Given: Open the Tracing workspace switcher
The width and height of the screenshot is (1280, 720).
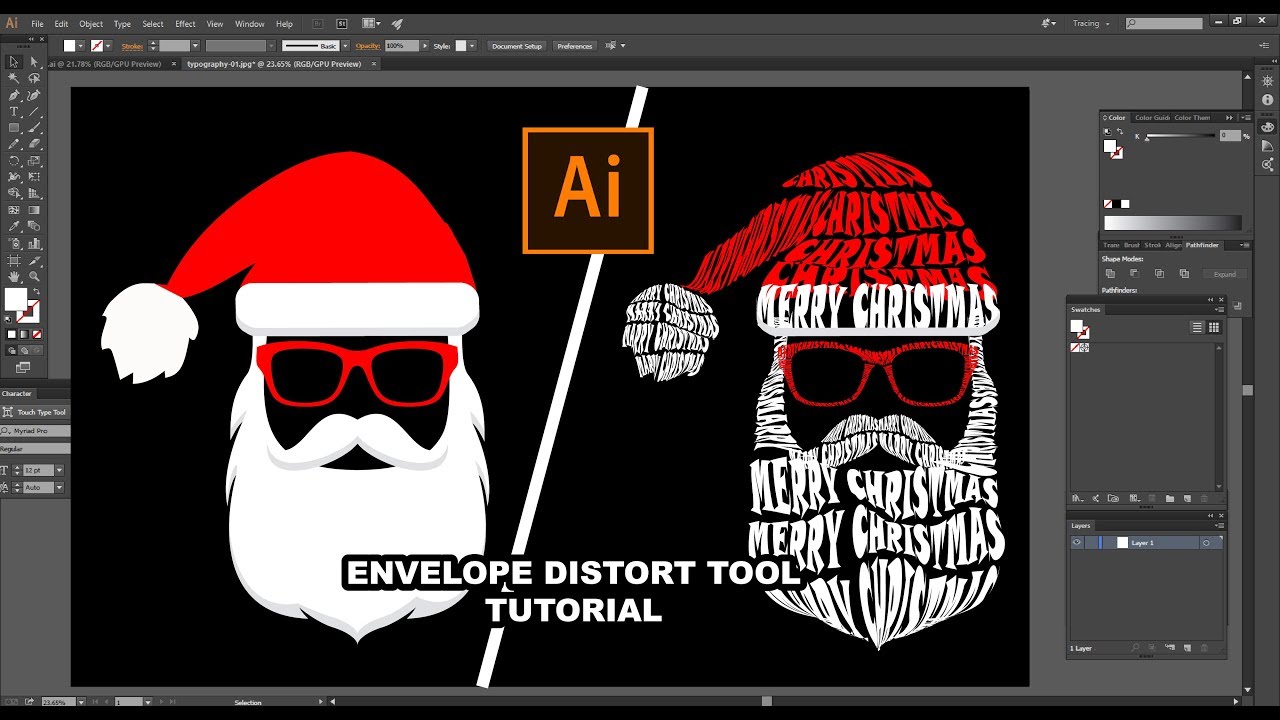Looking at the screenshot, I should coord(1090,23).
